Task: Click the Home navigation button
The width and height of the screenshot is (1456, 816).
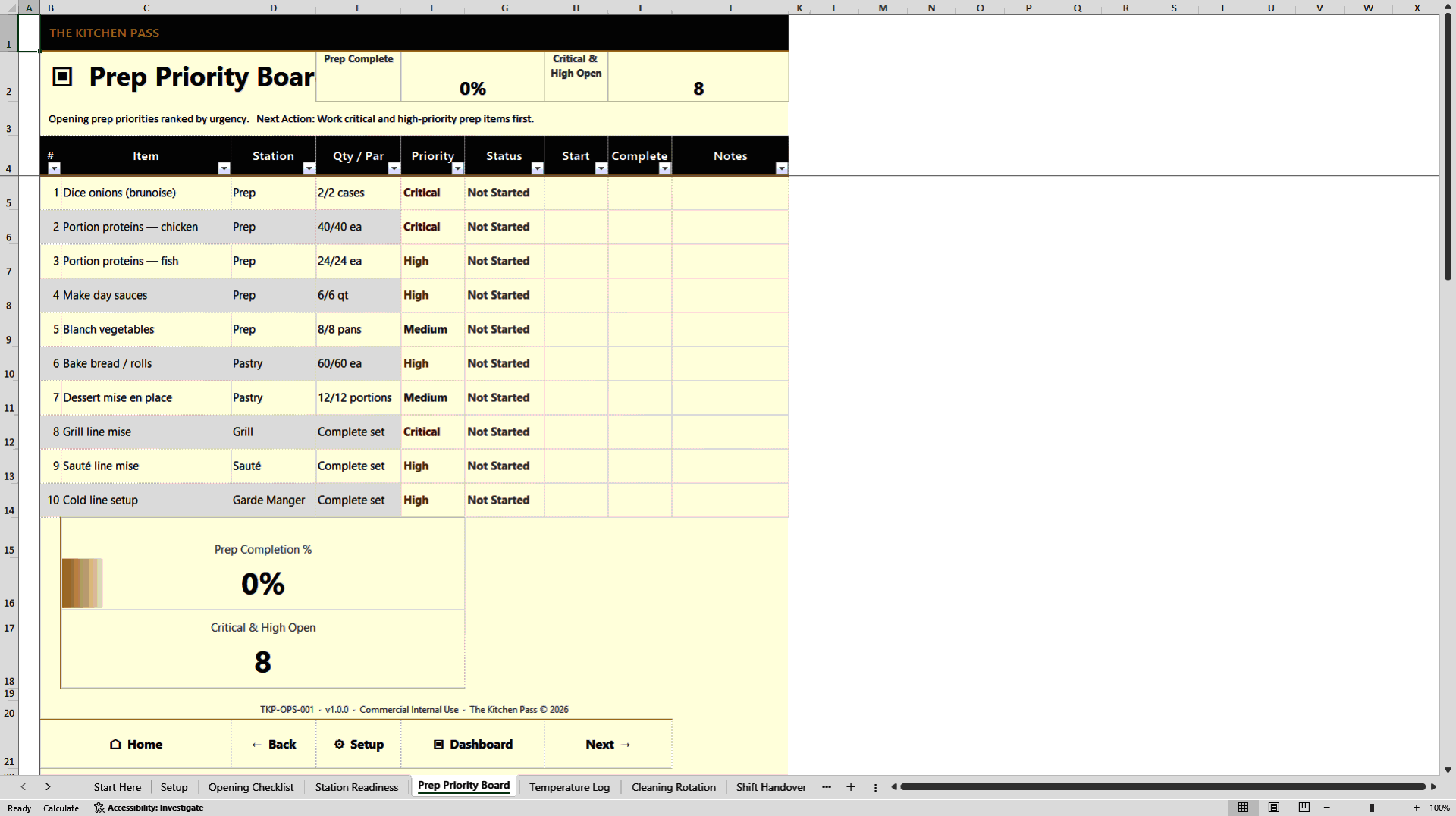Action: 136,744
